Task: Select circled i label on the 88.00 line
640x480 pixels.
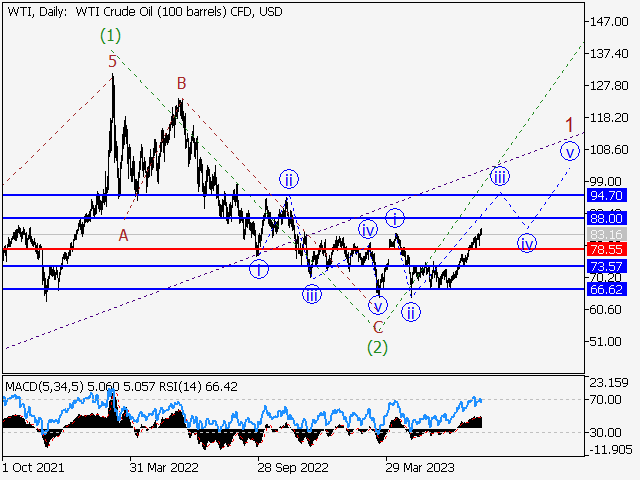Action: [395, 218]
